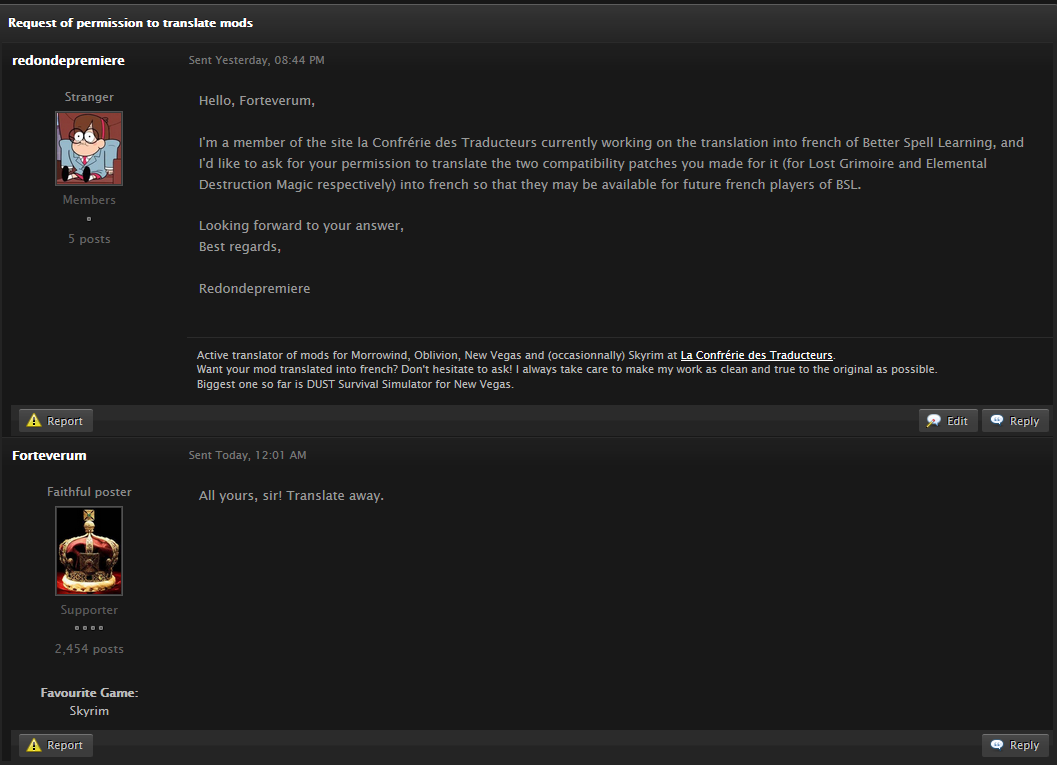Follow the La Confrérie des Traducteurs link
Viewport: 1057px width, 765px height.
coord(757,355)
